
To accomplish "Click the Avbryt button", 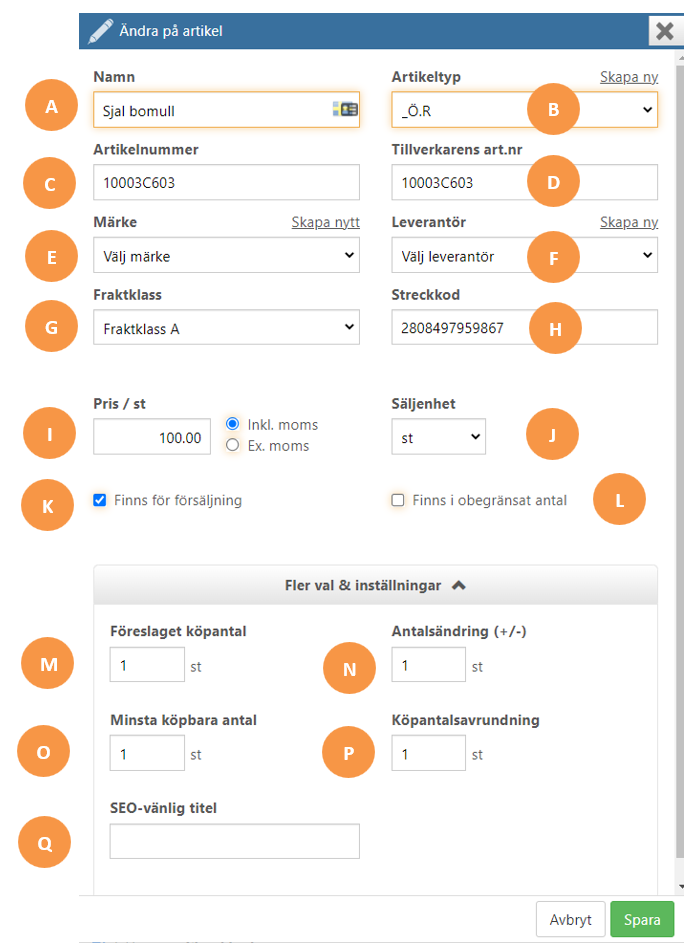I will (570, 920).
